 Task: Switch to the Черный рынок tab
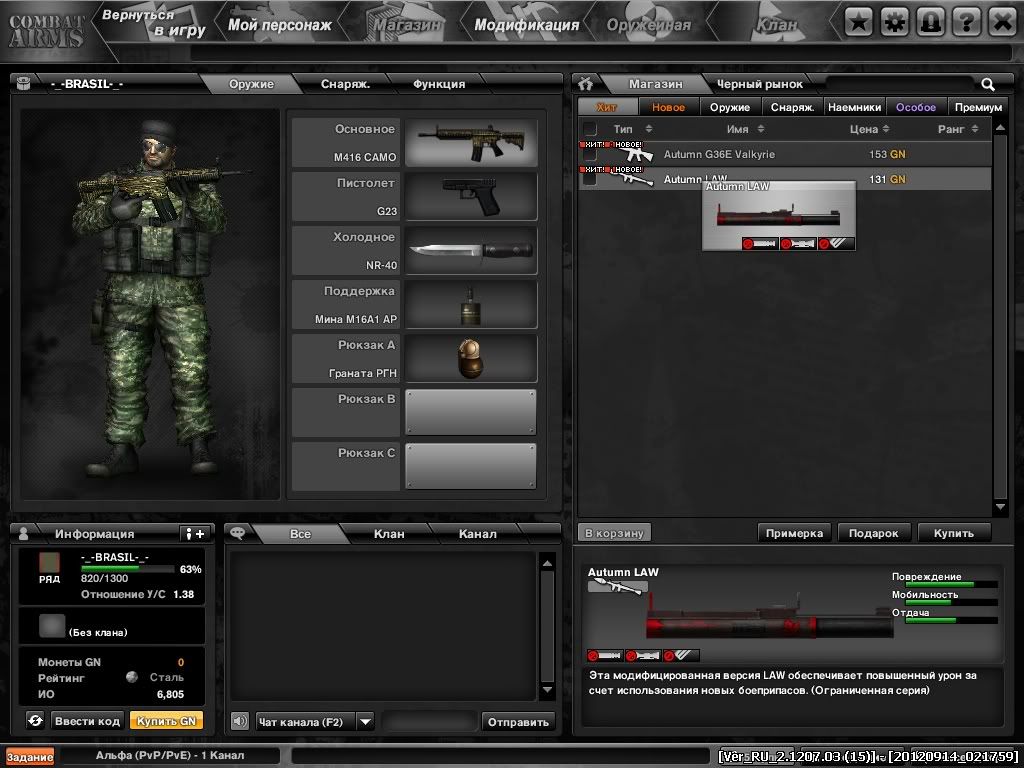pos(760,85)
